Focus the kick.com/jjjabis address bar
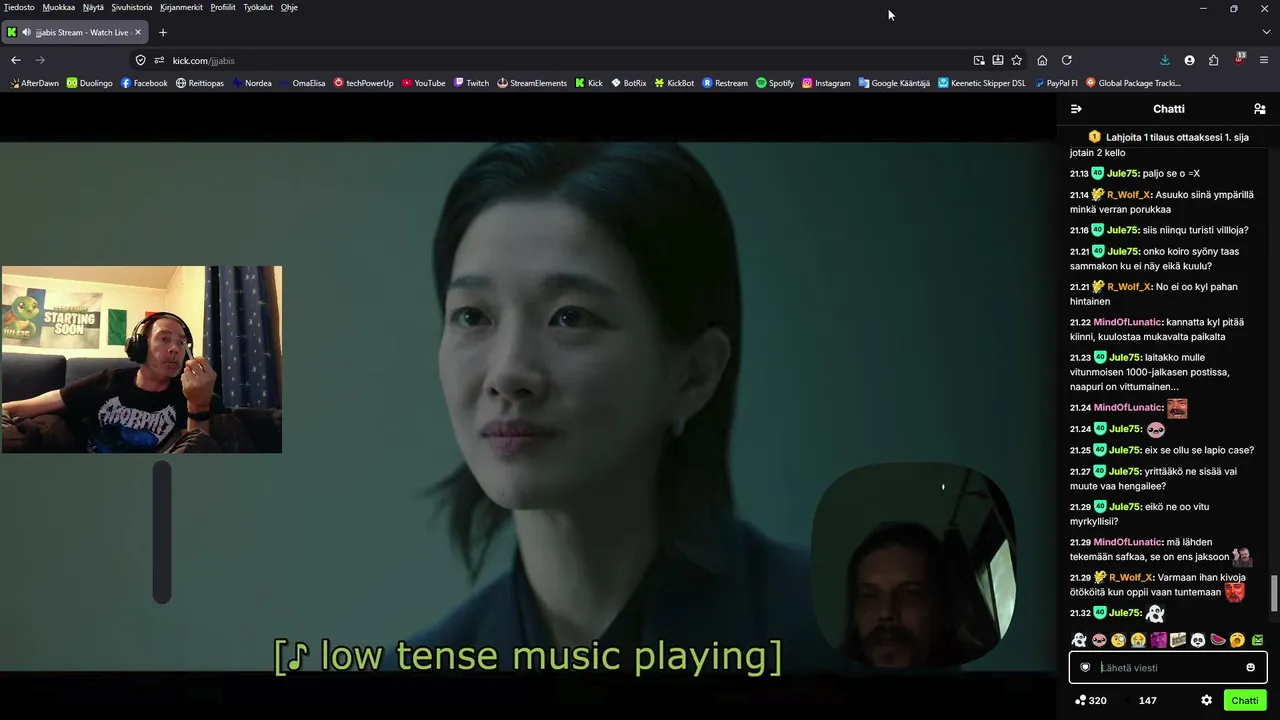Image resolution: width=1280 pixels, height=720 pixels. click(x=560, y=60)
